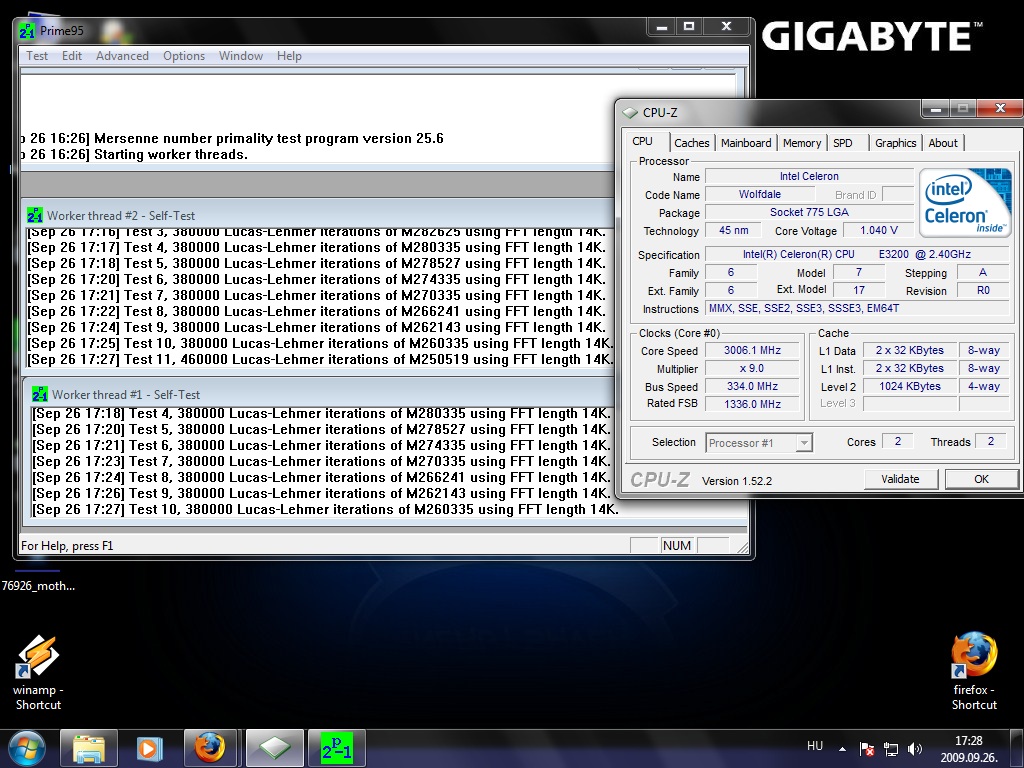
Task: Click the Core Voltage value 1.040 V
Action: pyautogui.click(x=878, y=231)
